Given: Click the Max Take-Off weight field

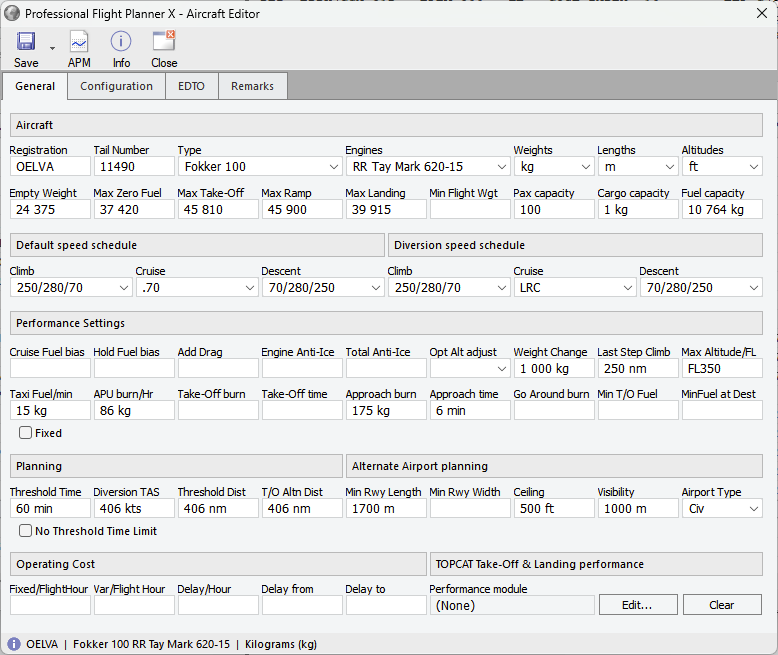Looking at the screenshot, I should coord(218,209).
